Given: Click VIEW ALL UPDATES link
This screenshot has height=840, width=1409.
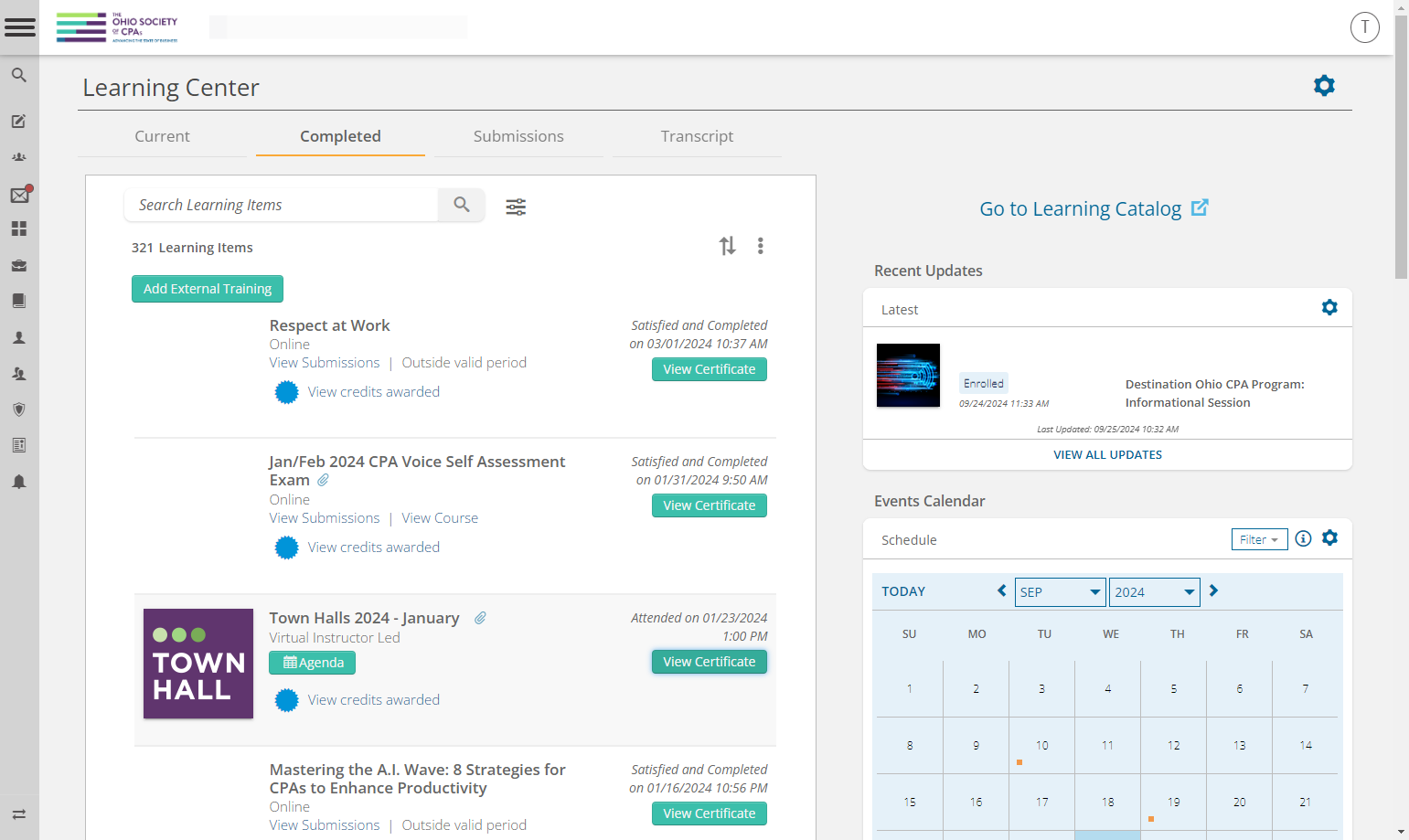Looking at the screenshot, I should 1107,454.
